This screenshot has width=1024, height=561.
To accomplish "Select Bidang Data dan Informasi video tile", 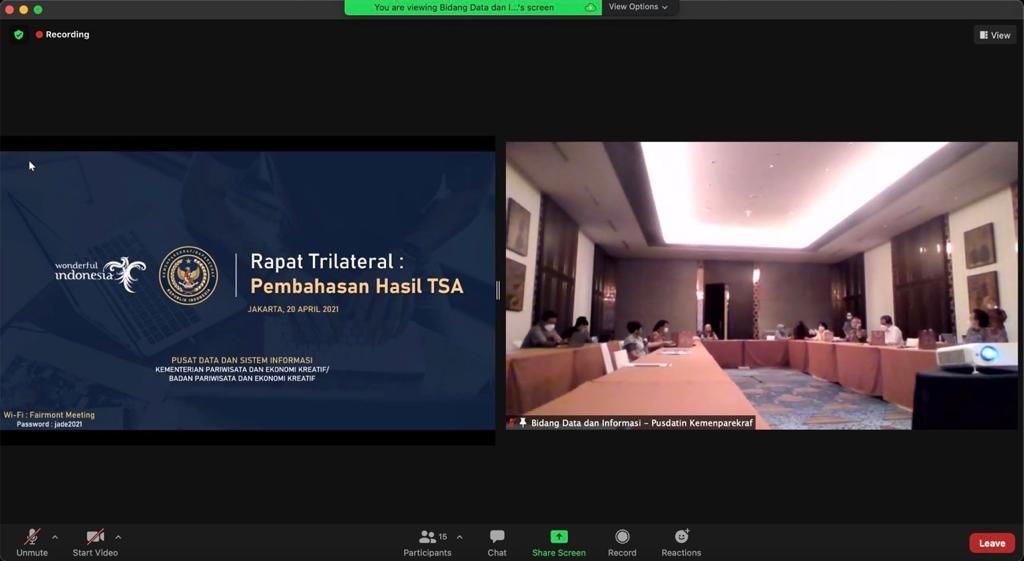I will pyautogui.click(x=761, y=285).
